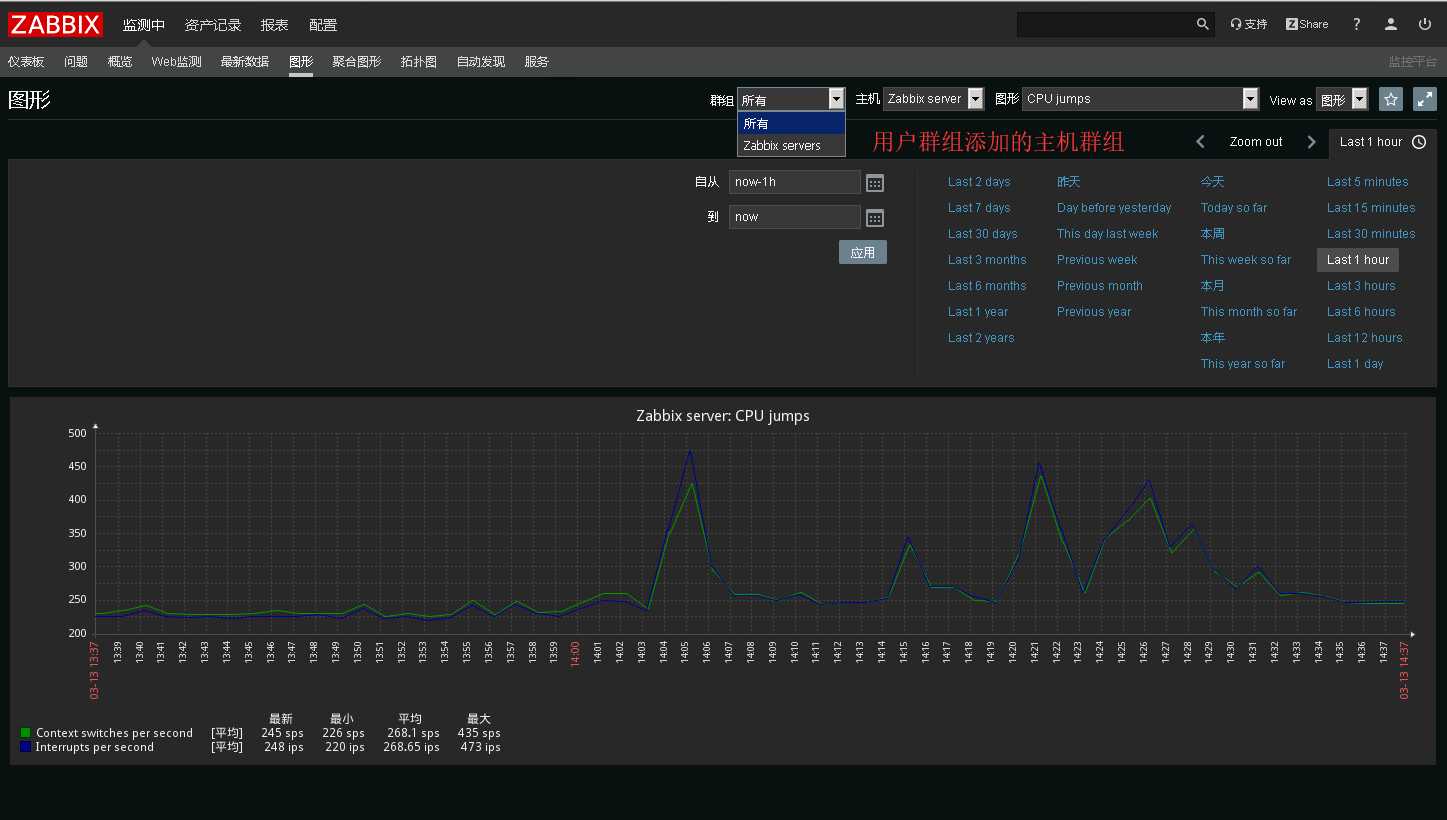
Task: Select 本月 time range
Action: coord(1213,286)
